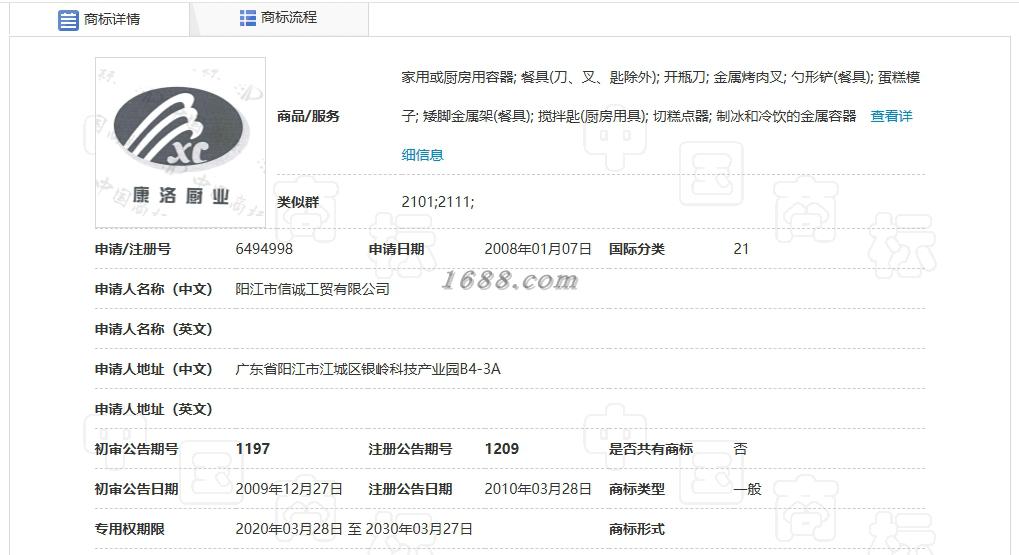Click the 初审公告期号 label
Screen dimensions: 1019x555
pos(136,449)
